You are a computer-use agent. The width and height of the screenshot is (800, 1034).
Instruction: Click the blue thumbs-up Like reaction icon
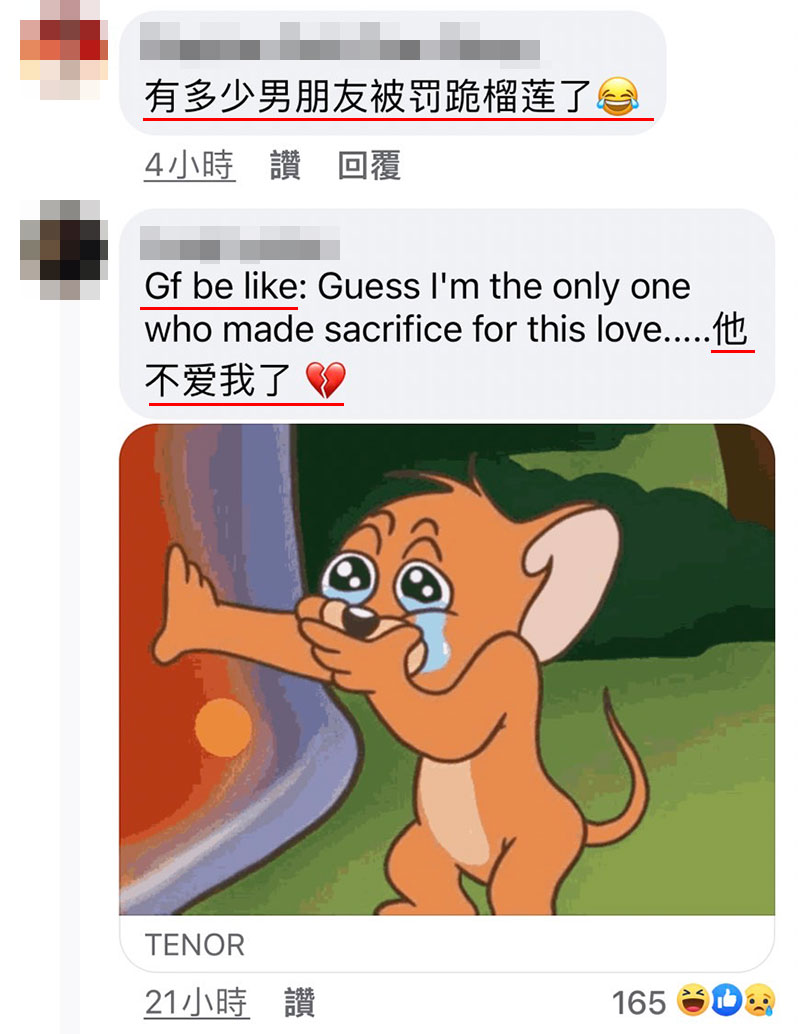(x=725, y=1000)
